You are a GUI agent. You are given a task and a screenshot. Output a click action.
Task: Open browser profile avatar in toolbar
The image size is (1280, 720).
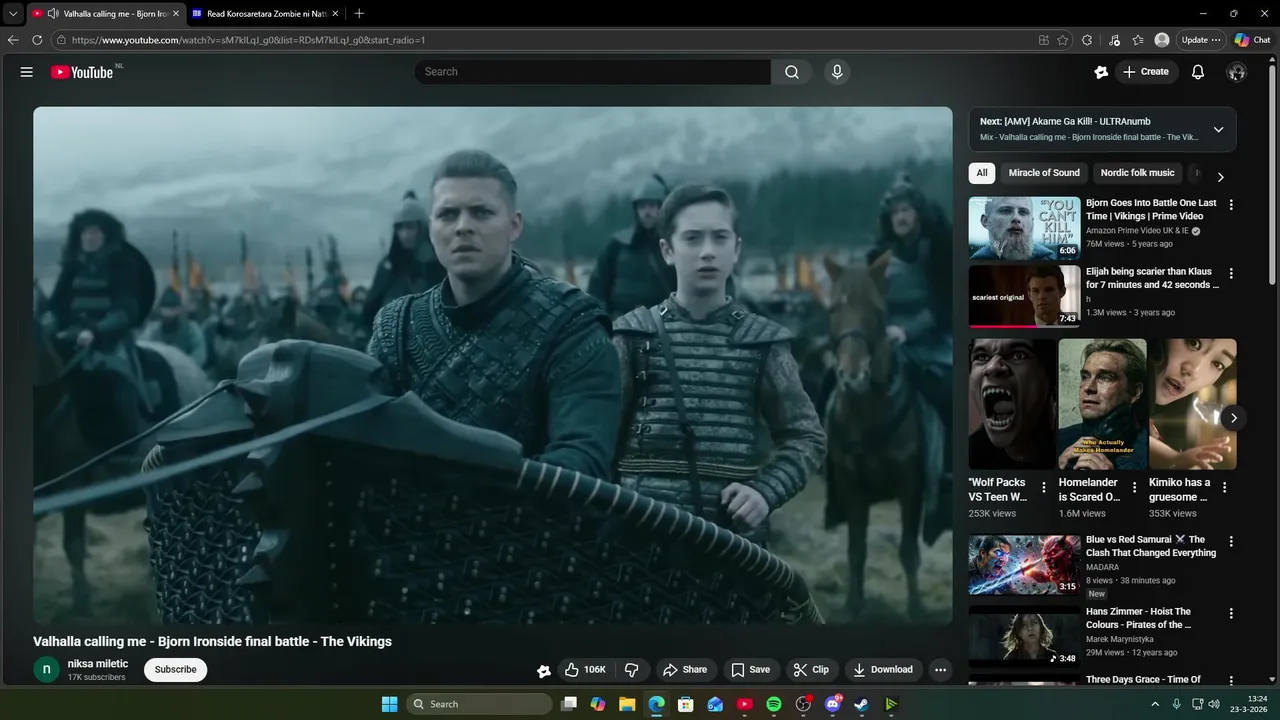(1162, 40)
